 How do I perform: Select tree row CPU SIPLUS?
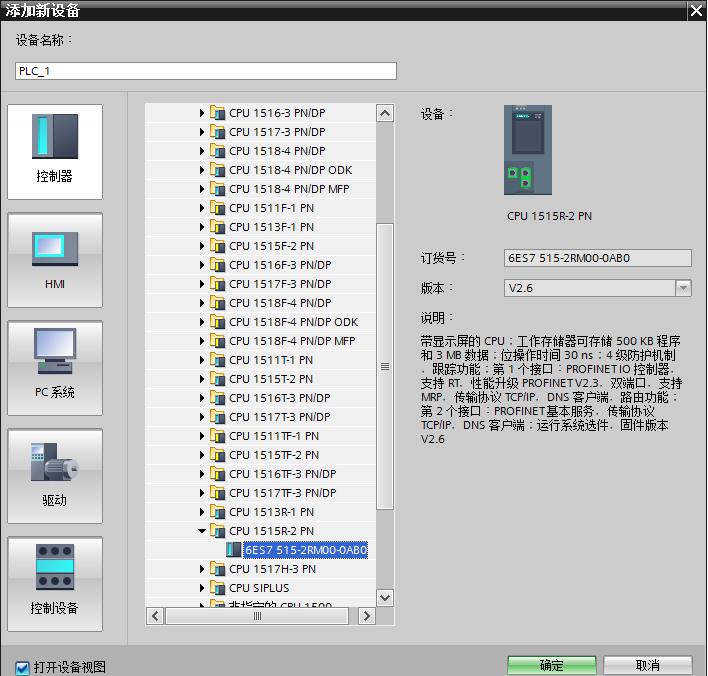261,588
